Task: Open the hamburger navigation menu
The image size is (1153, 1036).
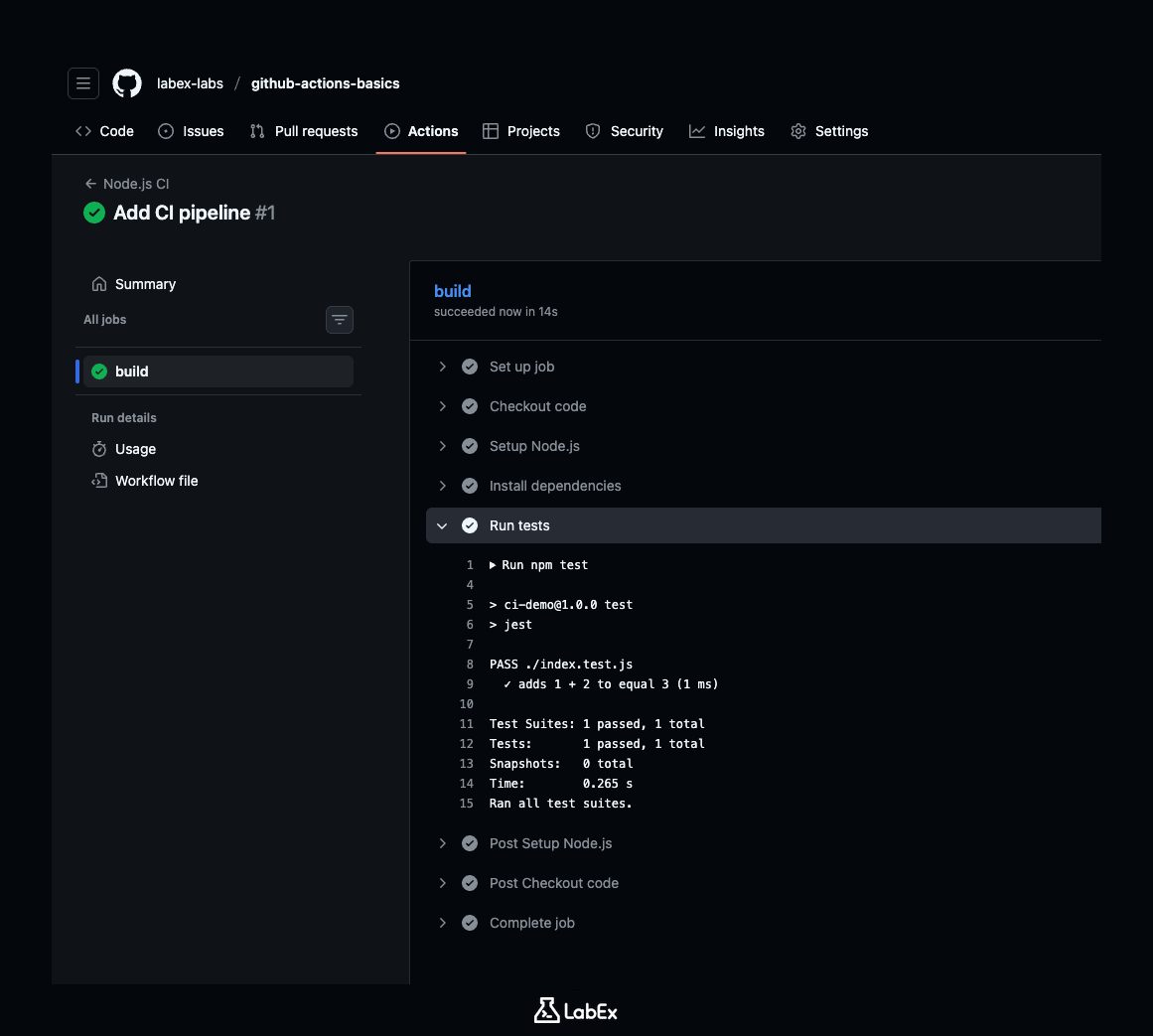Action: pyautogui.click(x=83, y=83)
